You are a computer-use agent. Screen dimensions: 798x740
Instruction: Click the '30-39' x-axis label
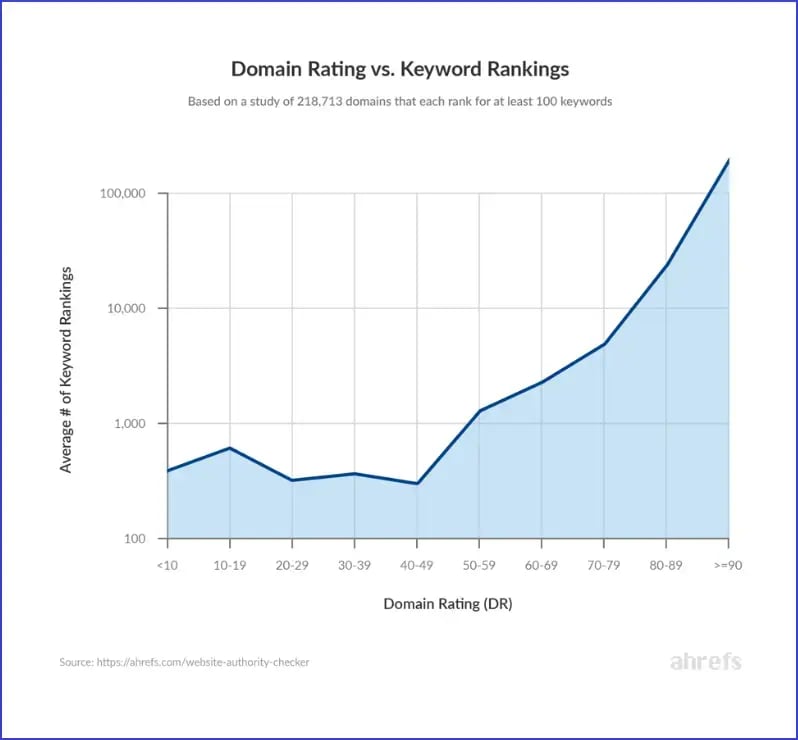354,565
